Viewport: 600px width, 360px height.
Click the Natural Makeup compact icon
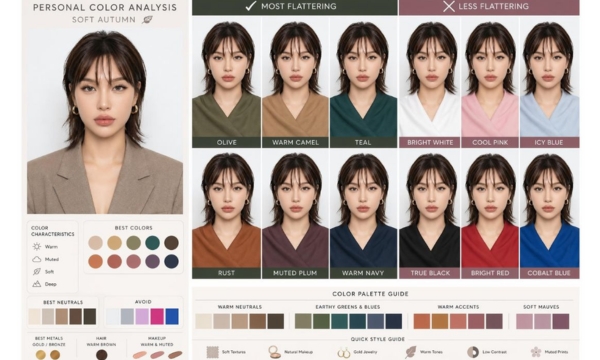(x=274, y=352)
